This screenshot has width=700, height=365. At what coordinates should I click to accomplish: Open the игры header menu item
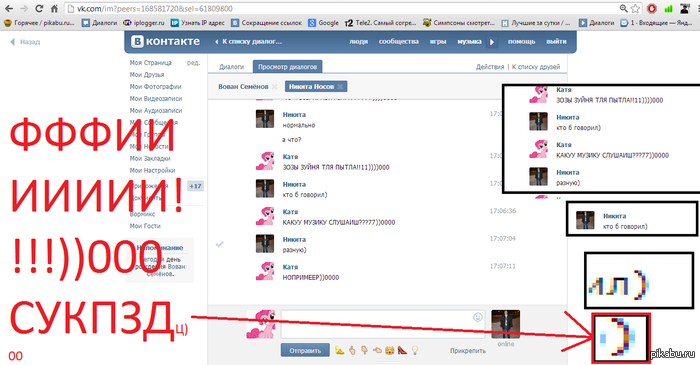[x=438, y=41]
